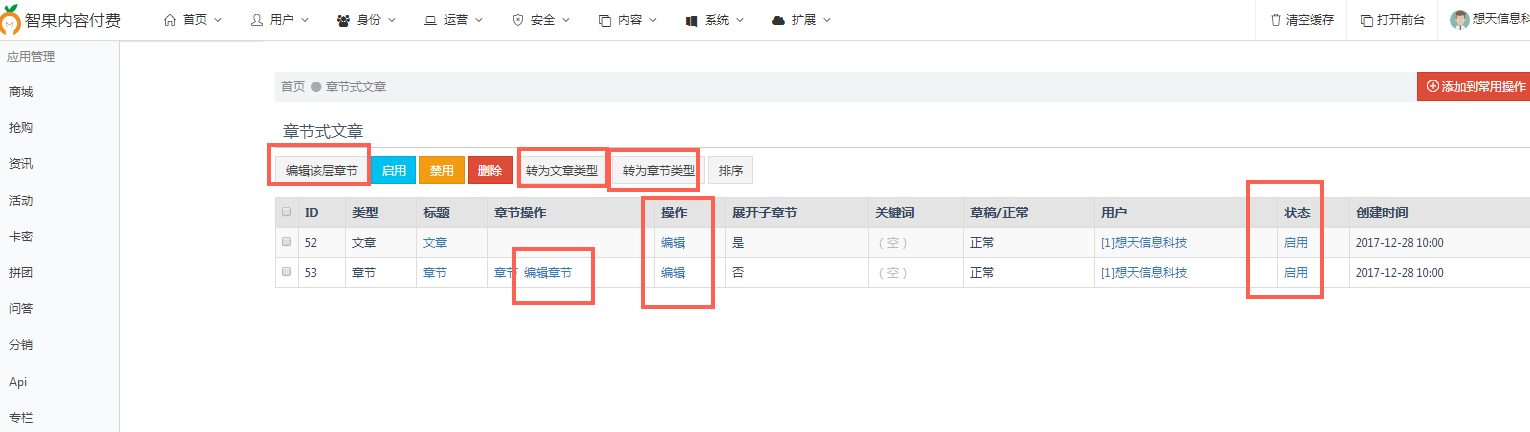Expand the 扩展 dropdown arrow
The height and width of the screenshot is (432, 1530).
827,20
